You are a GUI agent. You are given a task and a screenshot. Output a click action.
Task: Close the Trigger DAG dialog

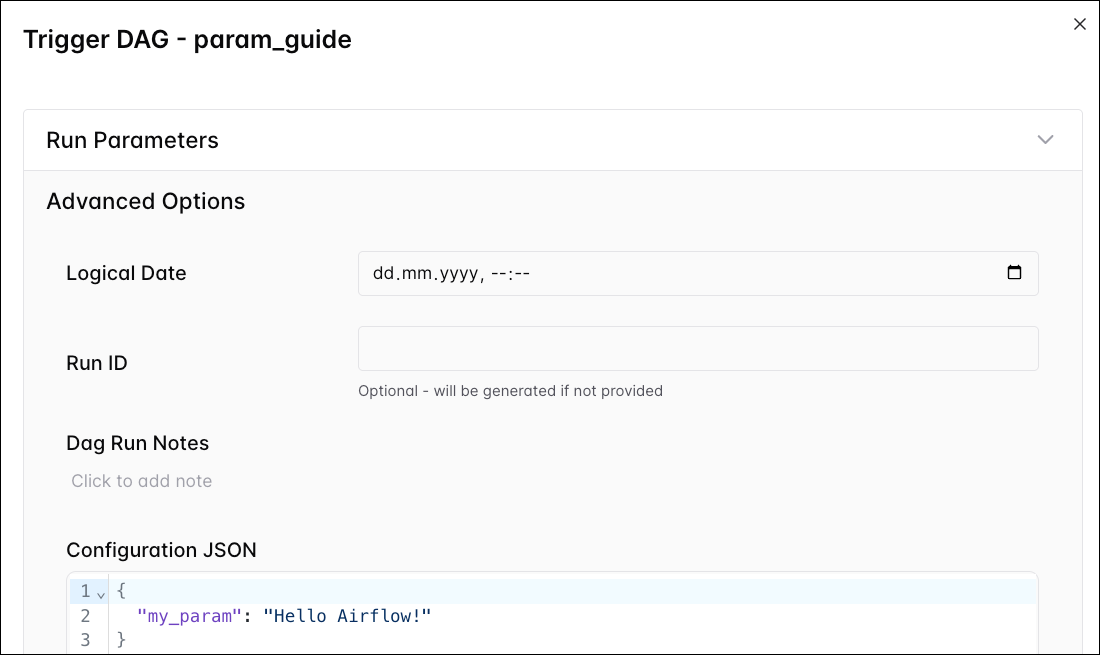pos(1079,23)
